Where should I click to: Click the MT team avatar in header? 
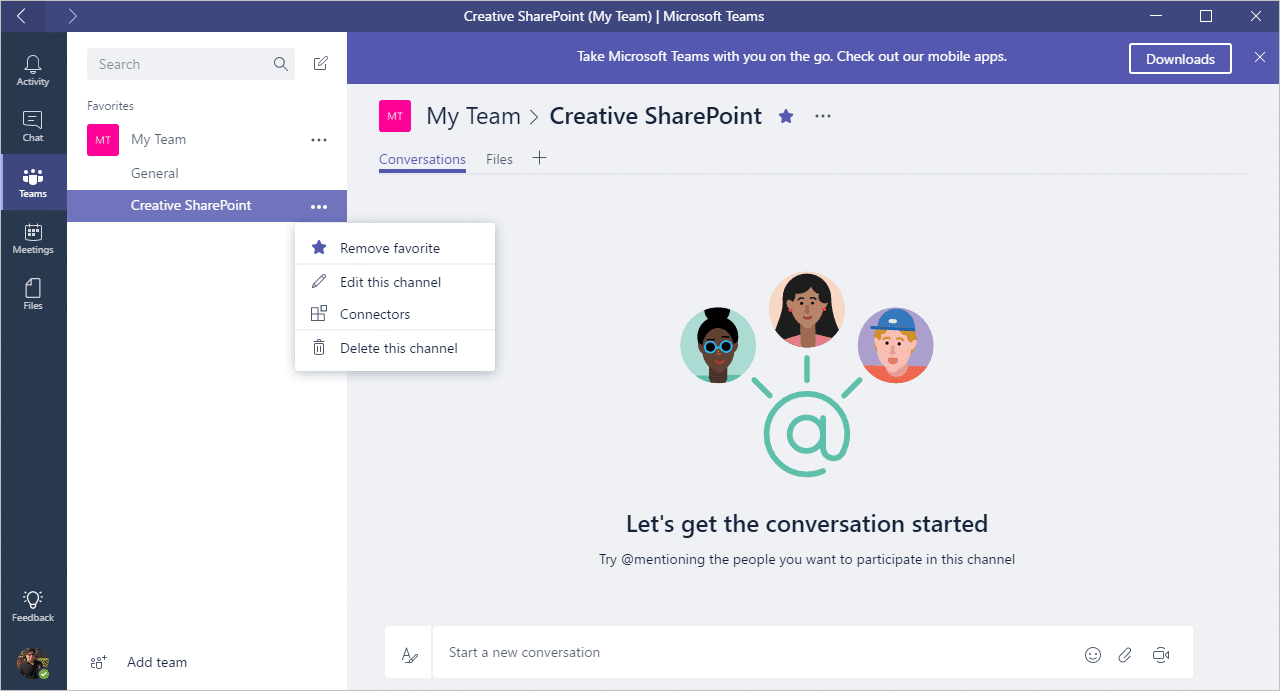point(395,116)
